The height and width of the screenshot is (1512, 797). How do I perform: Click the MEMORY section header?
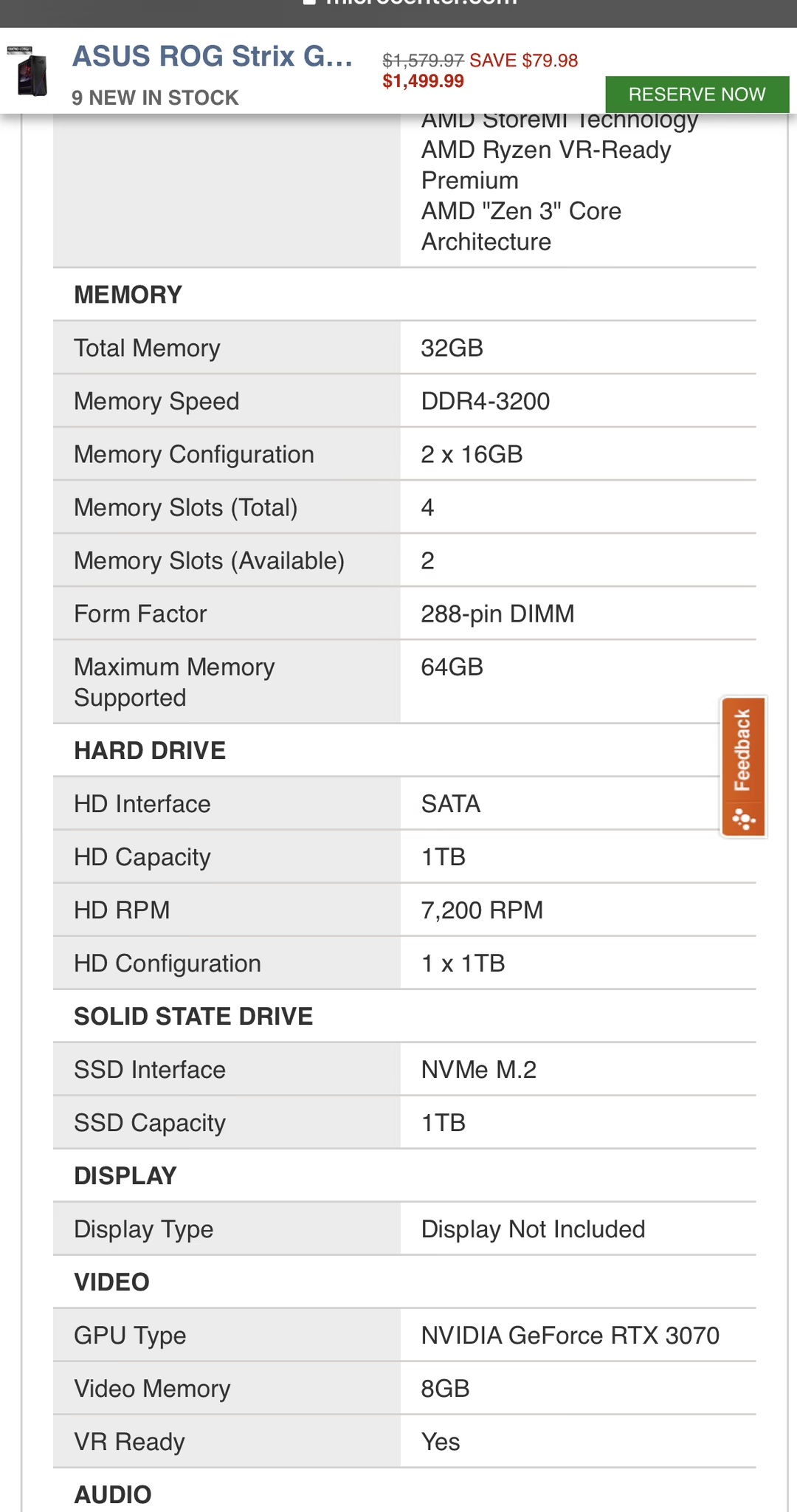click(128, 295)
